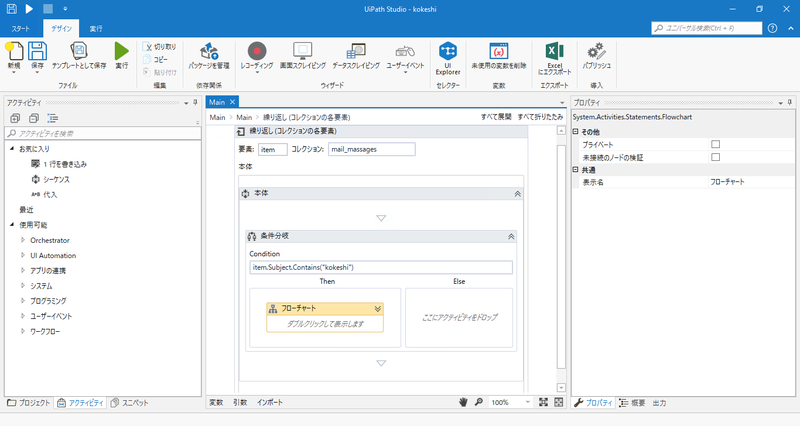Click expand all icon in Activities panel
The width and height of the screenshot is (800, 426).
[x=15, y=118]
